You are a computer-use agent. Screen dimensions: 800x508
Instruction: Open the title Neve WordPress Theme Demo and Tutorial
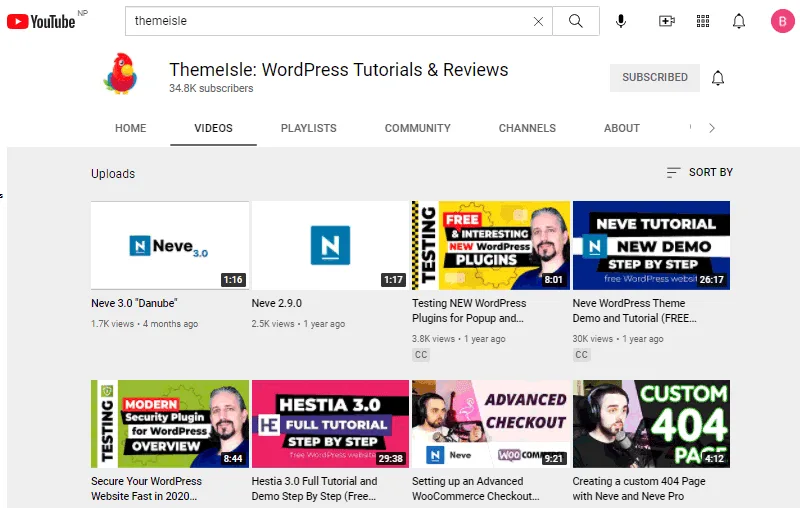click(x=634, y=311)
